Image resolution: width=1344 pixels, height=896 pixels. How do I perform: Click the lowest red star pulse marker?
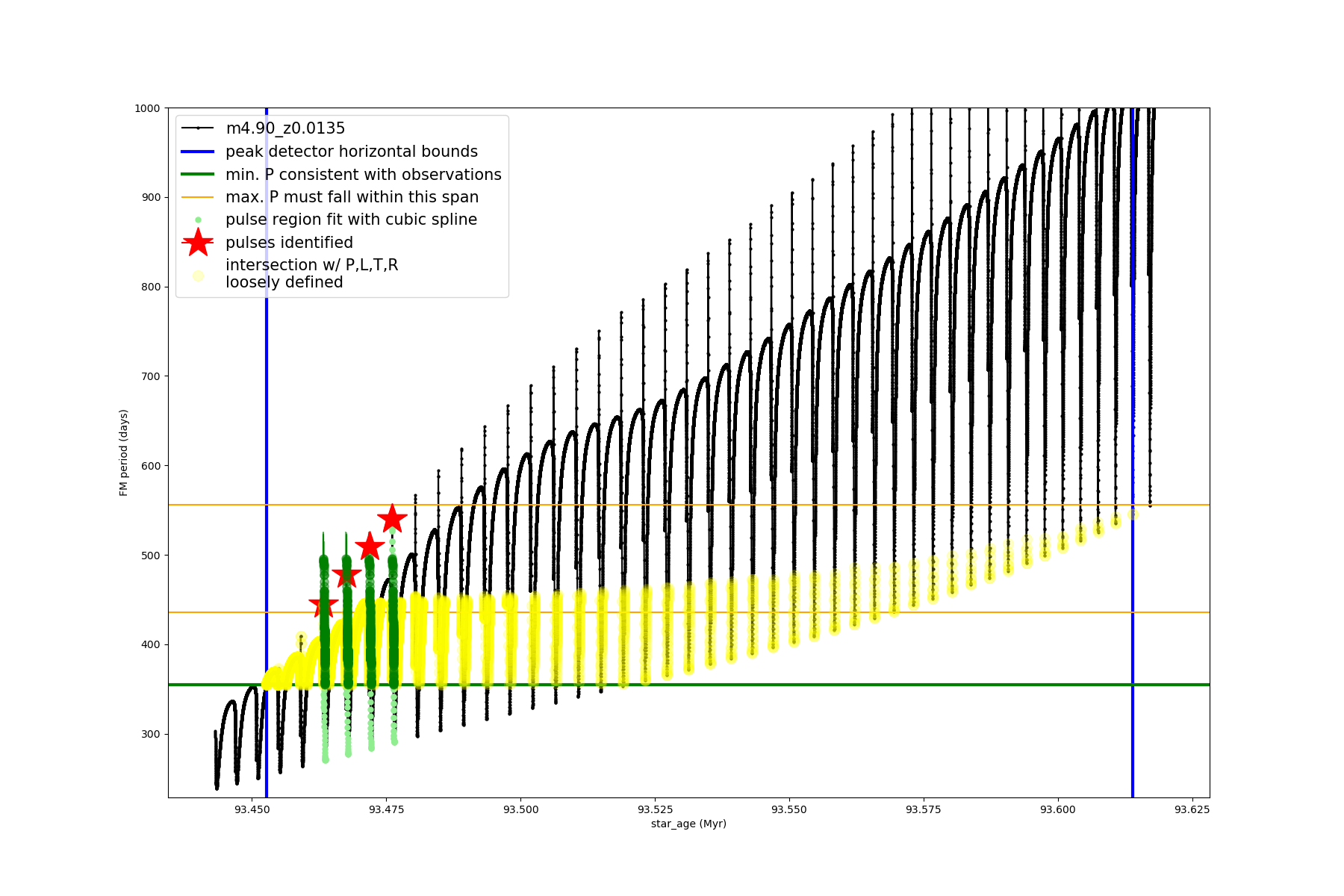pos(323,605)
